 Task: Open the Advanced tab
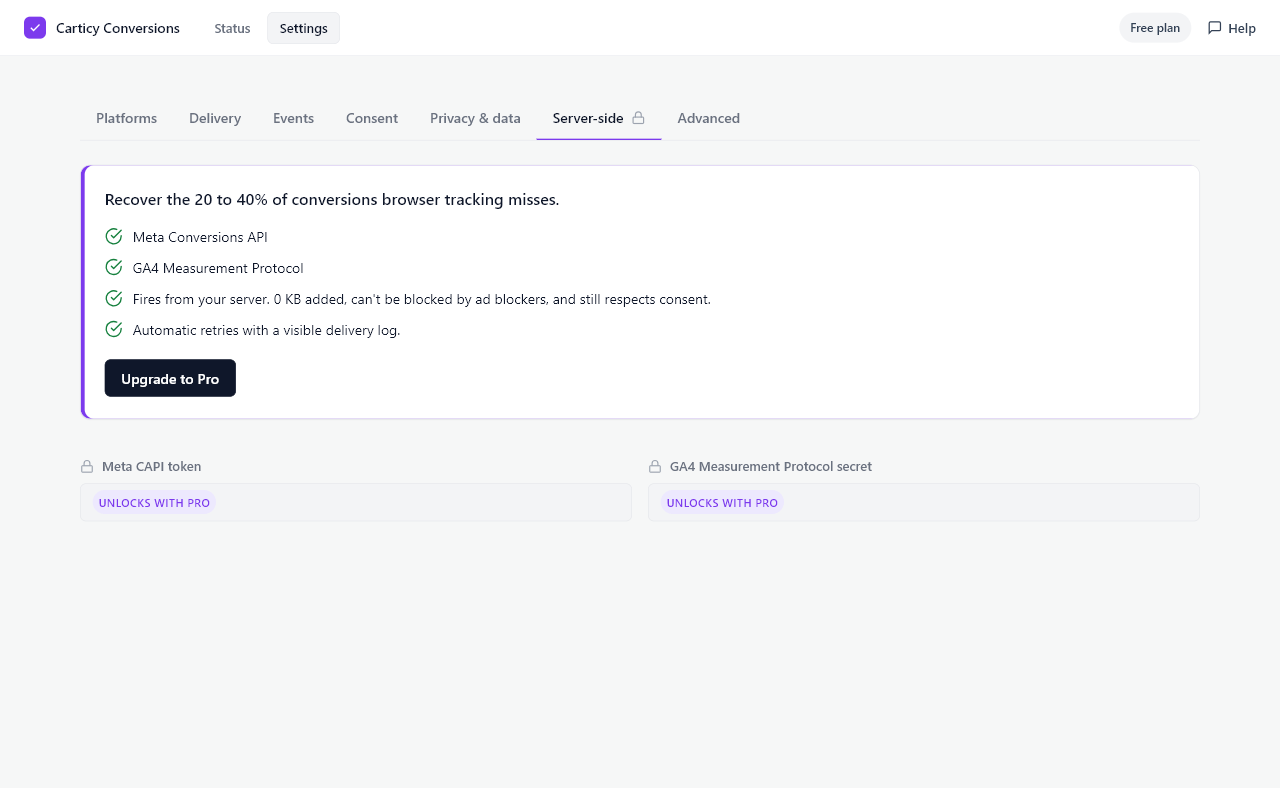click(x=708, y=118)
